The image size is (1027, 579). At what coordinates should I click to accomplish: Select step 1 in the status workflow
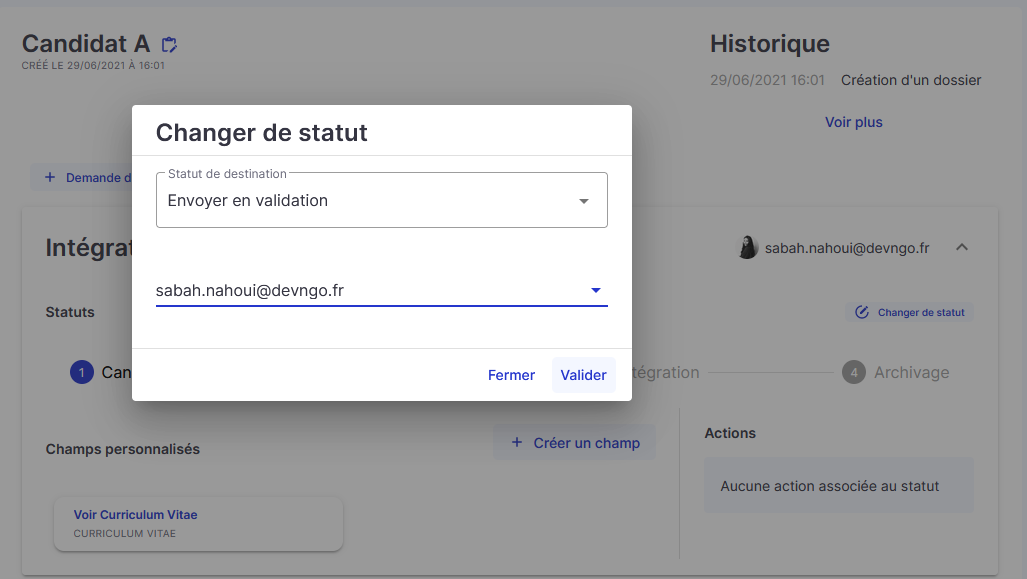tap(82, 371)
